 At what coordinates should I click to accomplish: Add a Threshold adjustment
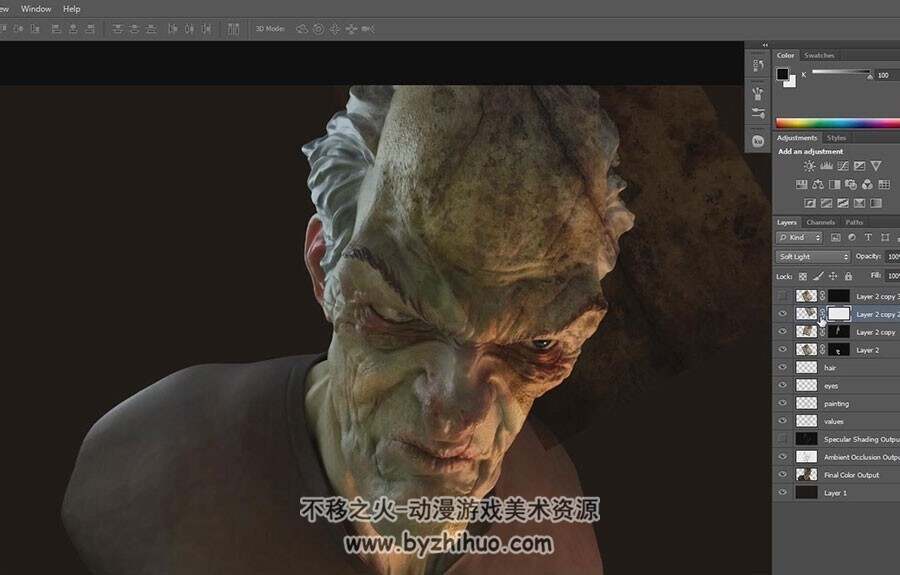point(843,203)
